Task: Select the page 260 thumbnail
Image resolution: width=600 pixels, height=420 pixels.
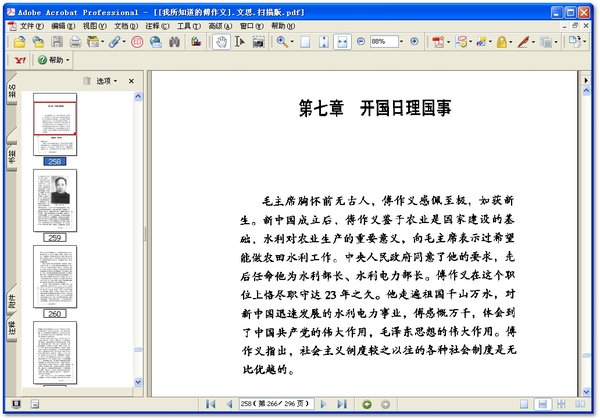Action: [x=55, y=277]
